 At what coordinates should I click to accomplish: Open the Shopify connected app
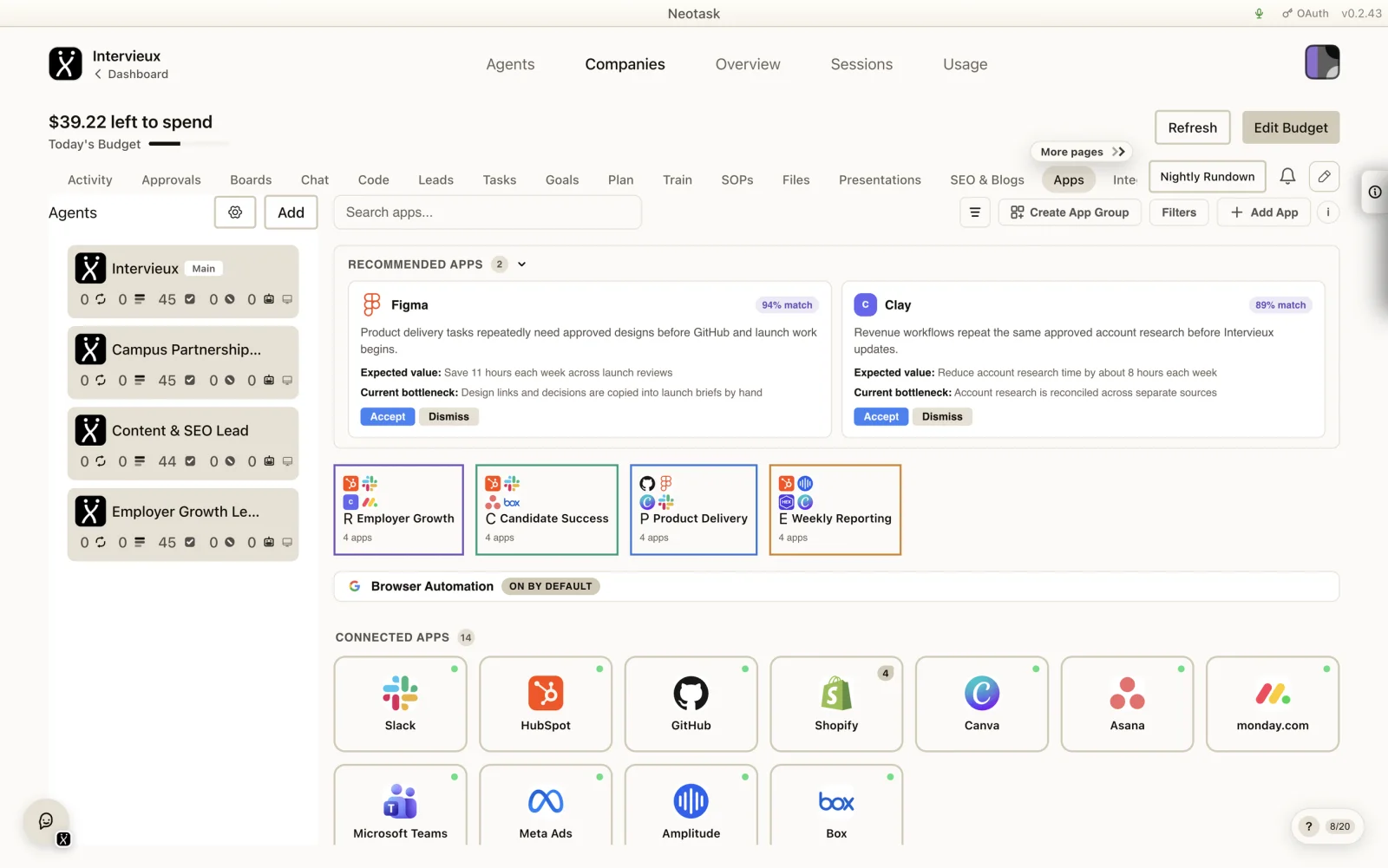point(836,704)
